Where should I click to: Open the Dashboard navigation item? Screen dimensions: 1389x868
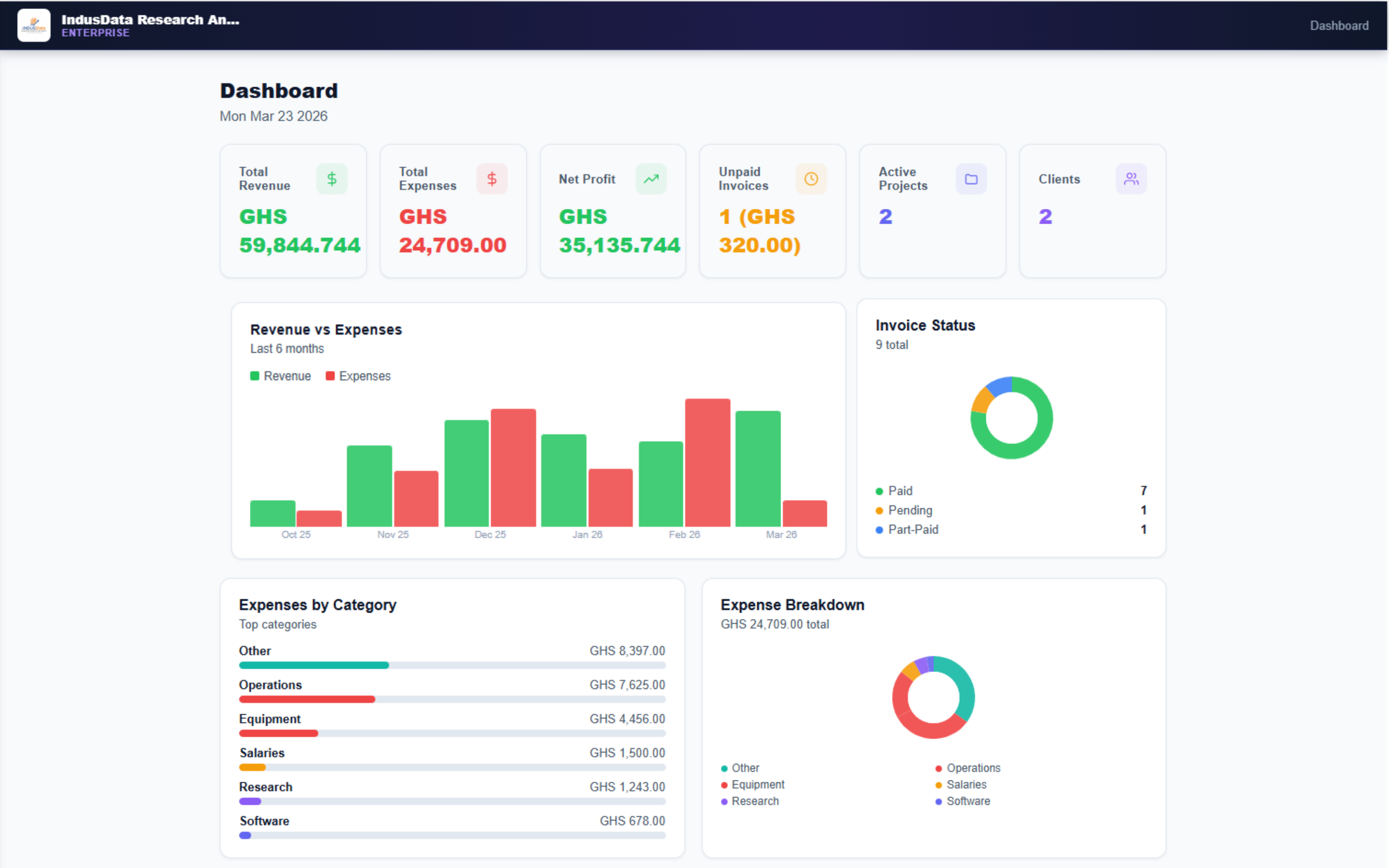coord(1339,25)
